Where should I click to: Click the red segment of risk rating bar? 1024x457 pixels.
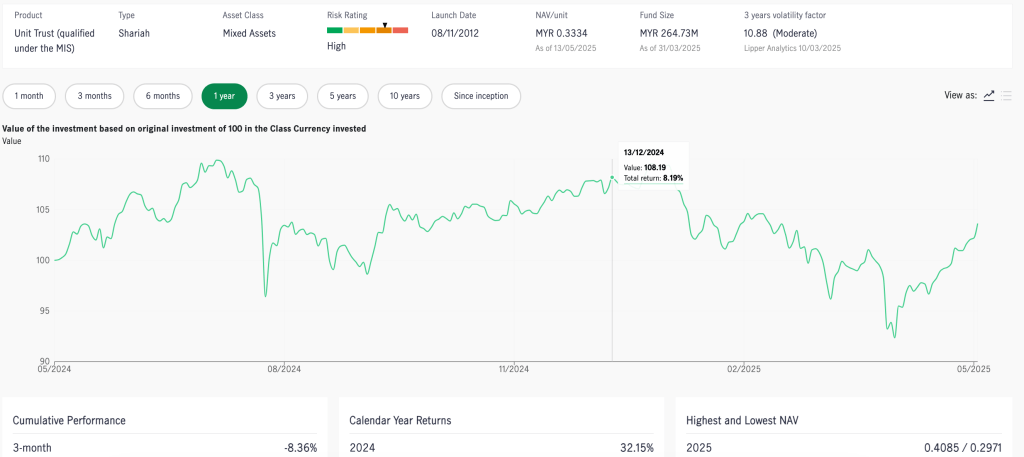click(400, 31)
